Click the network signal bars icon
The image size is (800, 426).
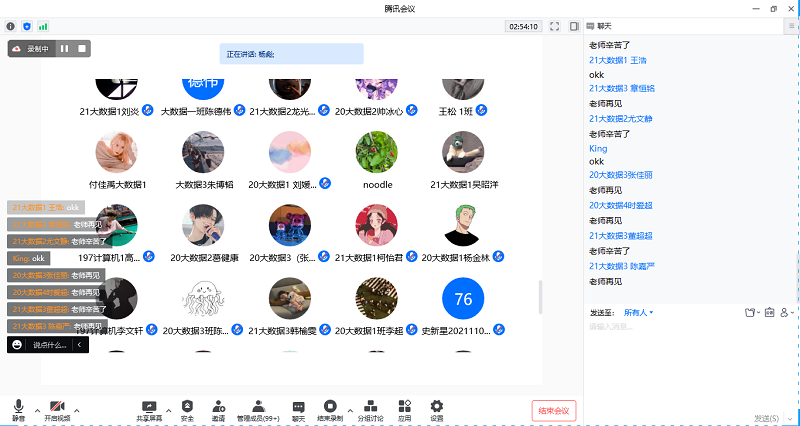43,25
